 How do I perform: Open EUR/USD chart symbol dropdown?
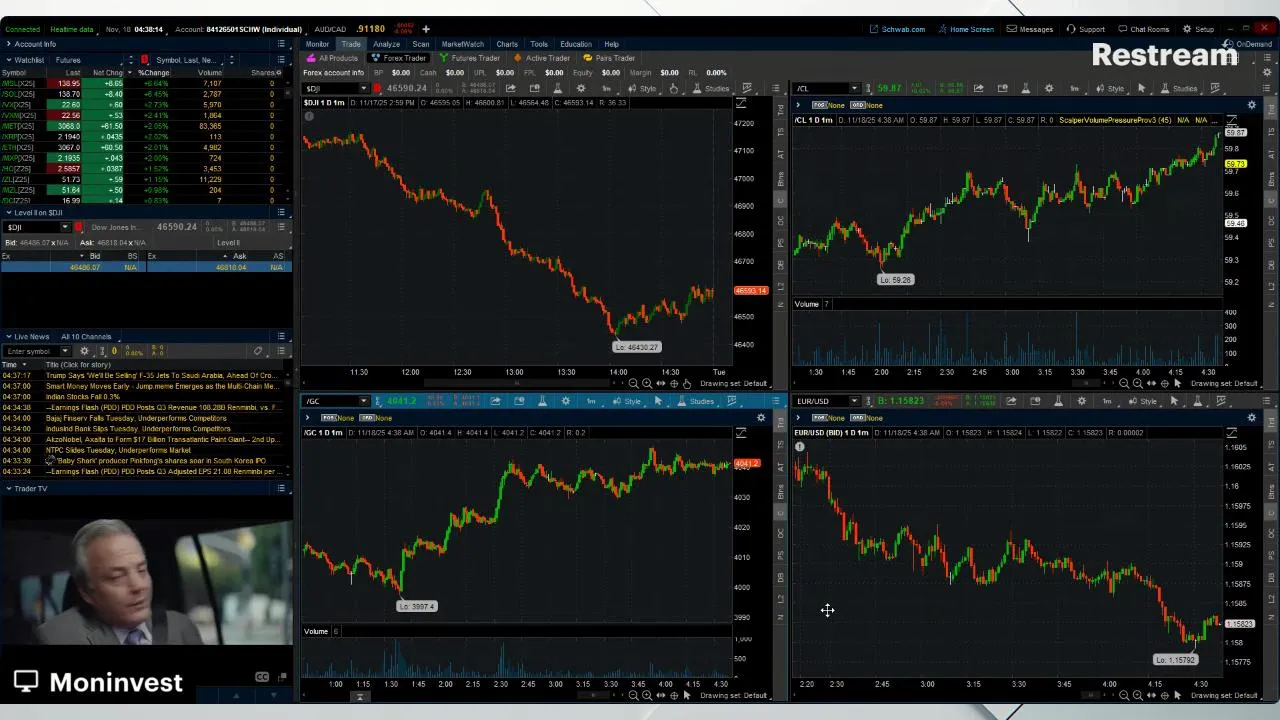tap(854, 401)
